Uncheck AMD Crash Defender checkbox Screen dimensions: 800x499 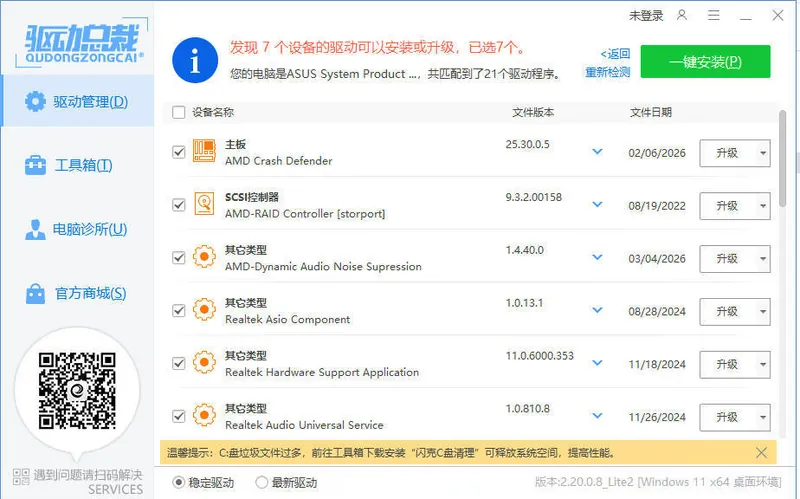click(179, 152)
